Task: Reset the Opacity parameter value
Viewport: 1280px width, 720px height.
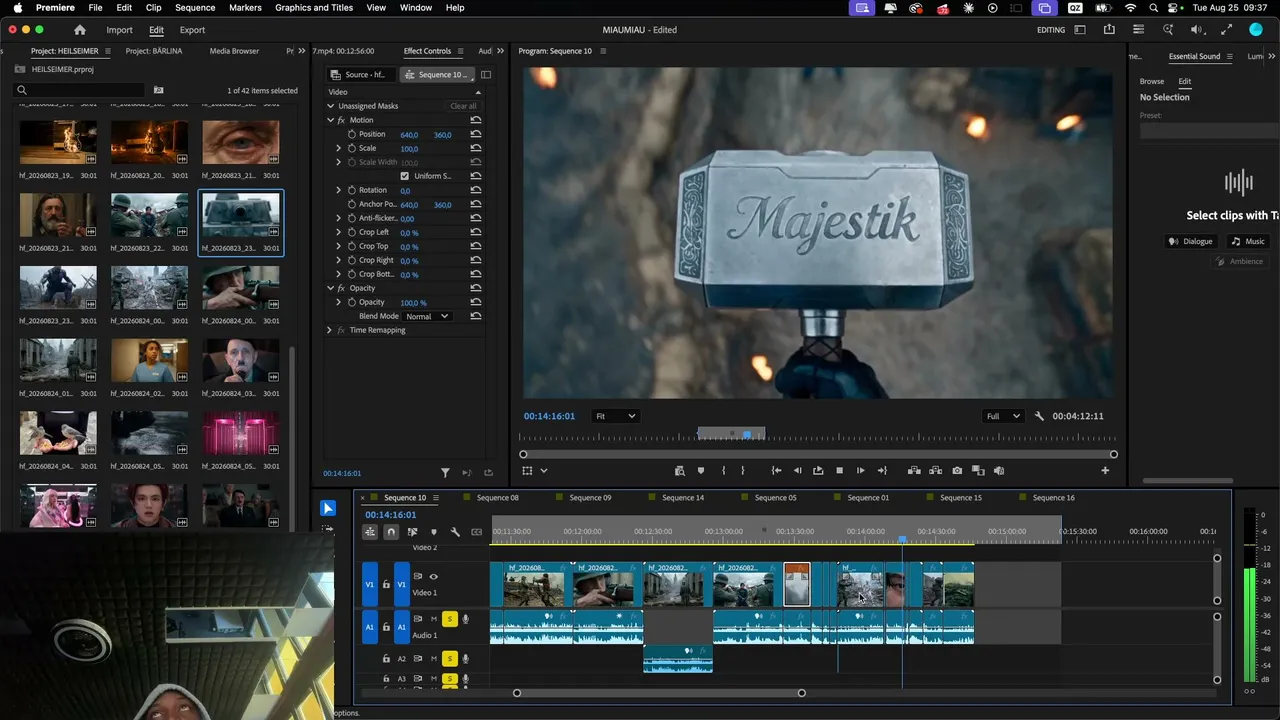Action: 476,302
